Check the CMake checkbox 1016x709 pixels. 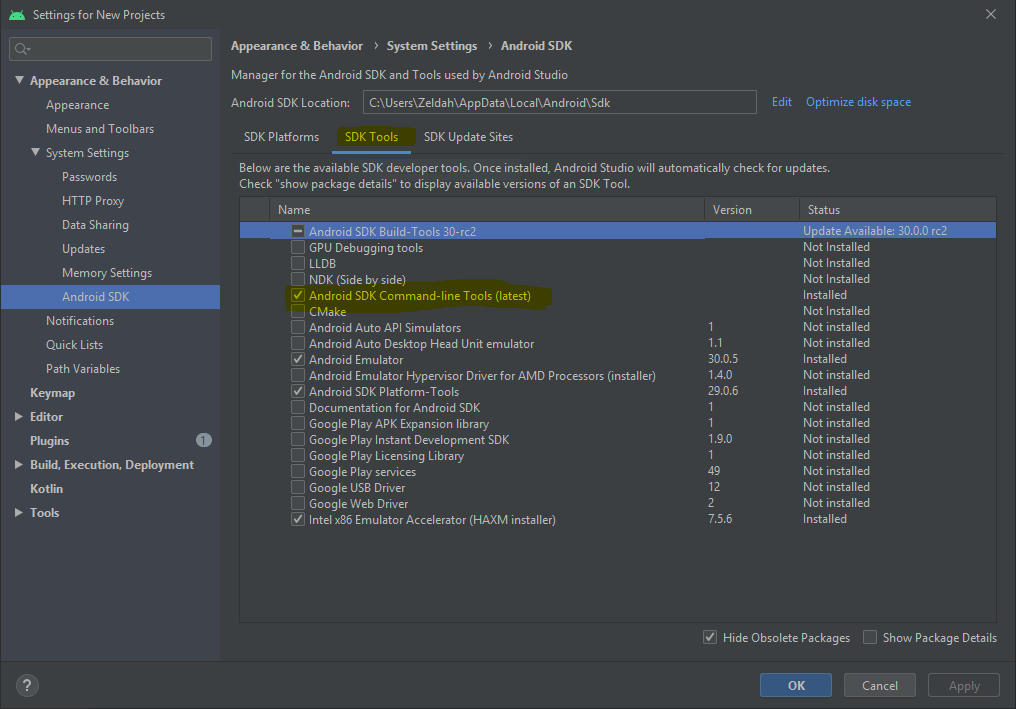[297, 311]
